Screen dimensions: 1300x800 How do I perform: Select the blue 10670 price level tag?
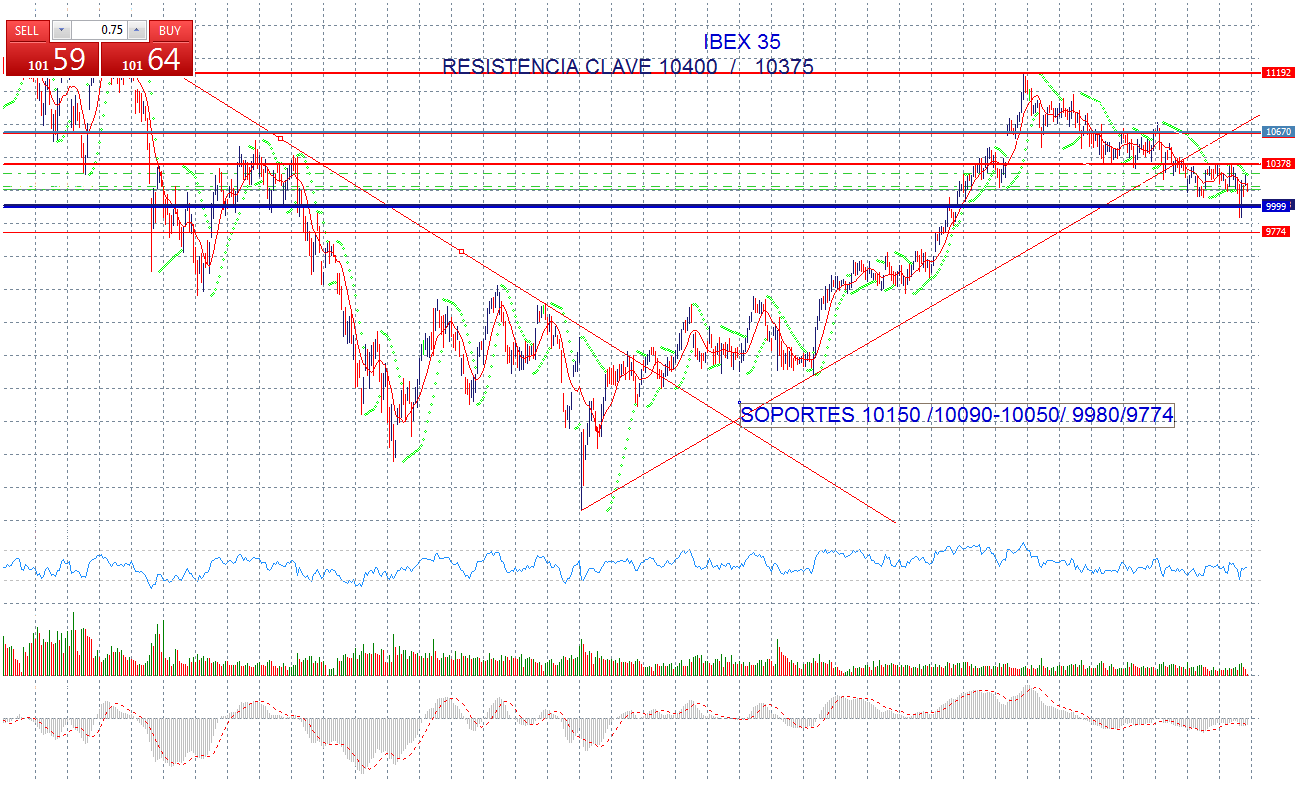tap(1276, 131)
